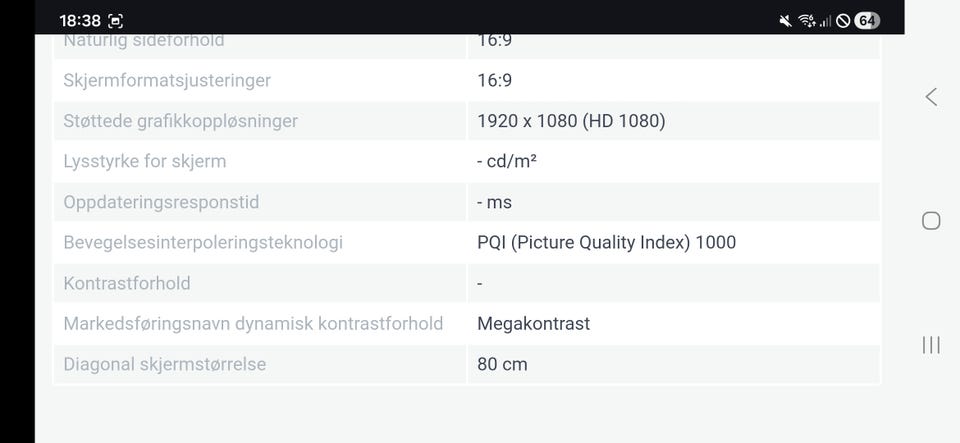960x443 pixels.
Task: Tap the do-not-disturb blocked circle icon
Action: click(x=843, y=21)
